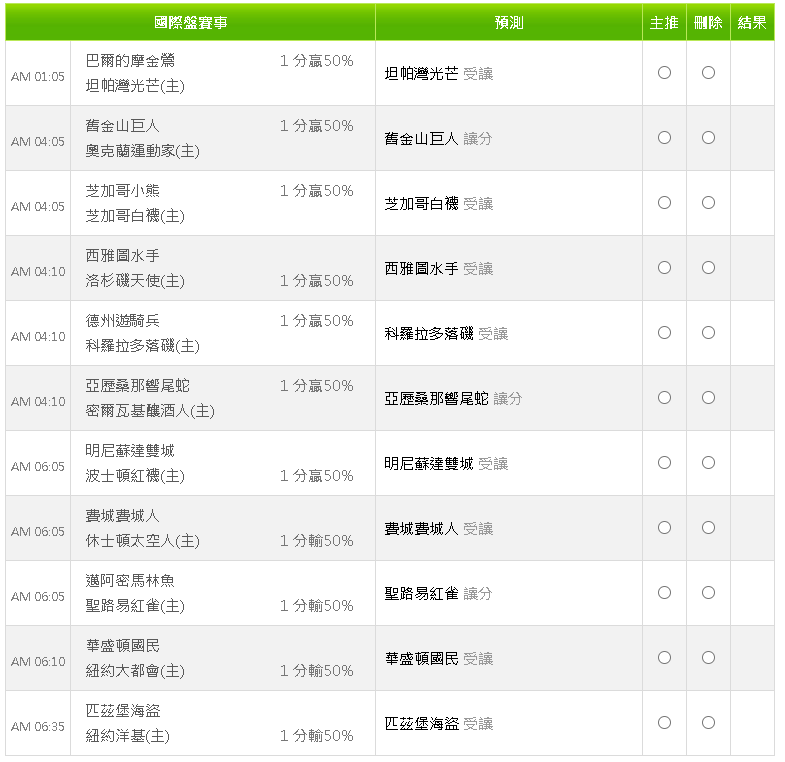The height and width of the screenshot is (762, 785).
Task: Click team name 紐約洋基(主)
Action: coord(128,736)
